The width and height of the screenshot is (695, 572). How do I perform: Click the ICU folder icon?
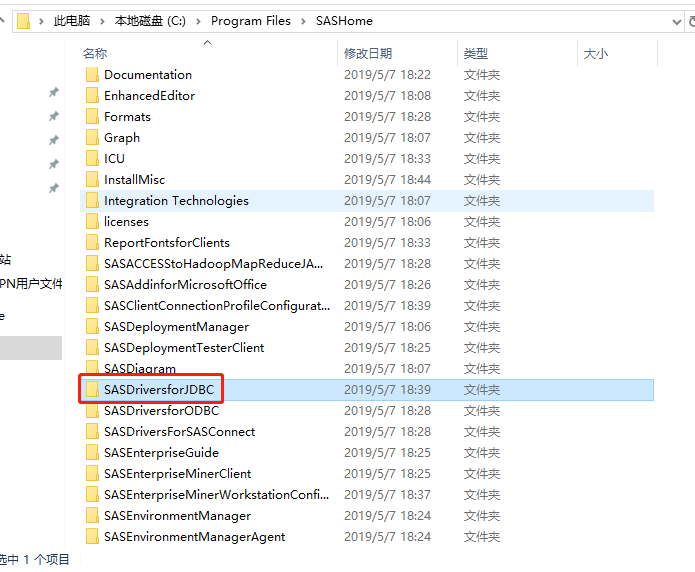[x=92, y=158]
